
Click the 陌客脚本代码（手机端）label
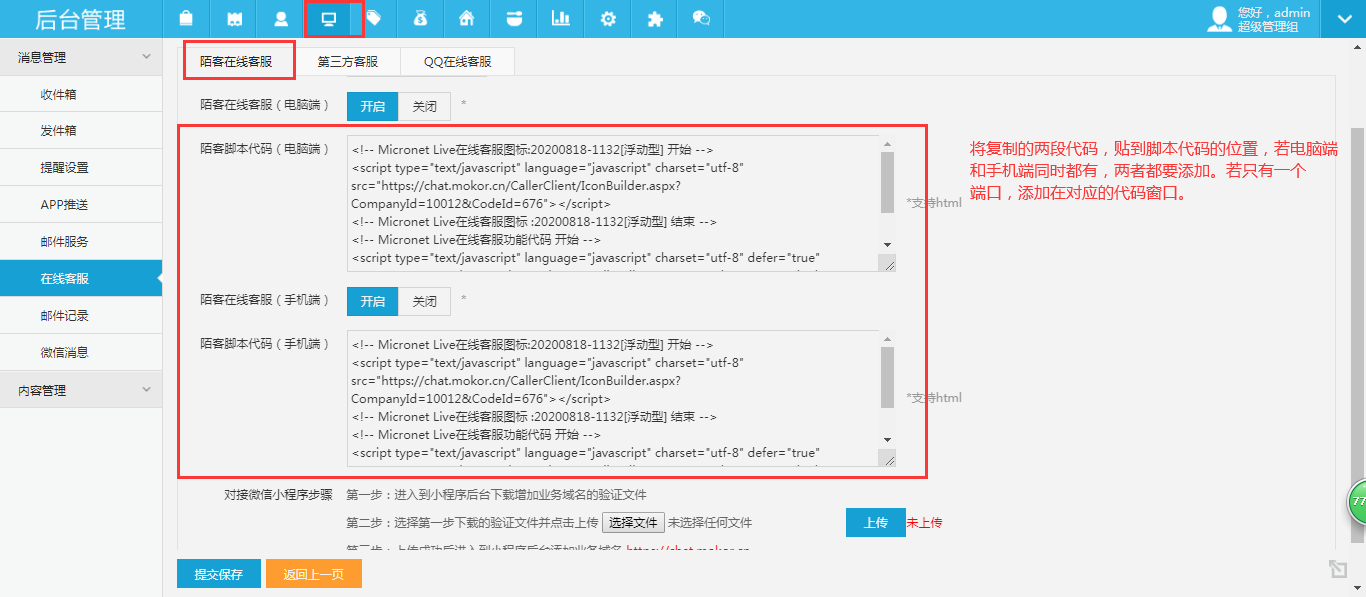tap(265, 343)
